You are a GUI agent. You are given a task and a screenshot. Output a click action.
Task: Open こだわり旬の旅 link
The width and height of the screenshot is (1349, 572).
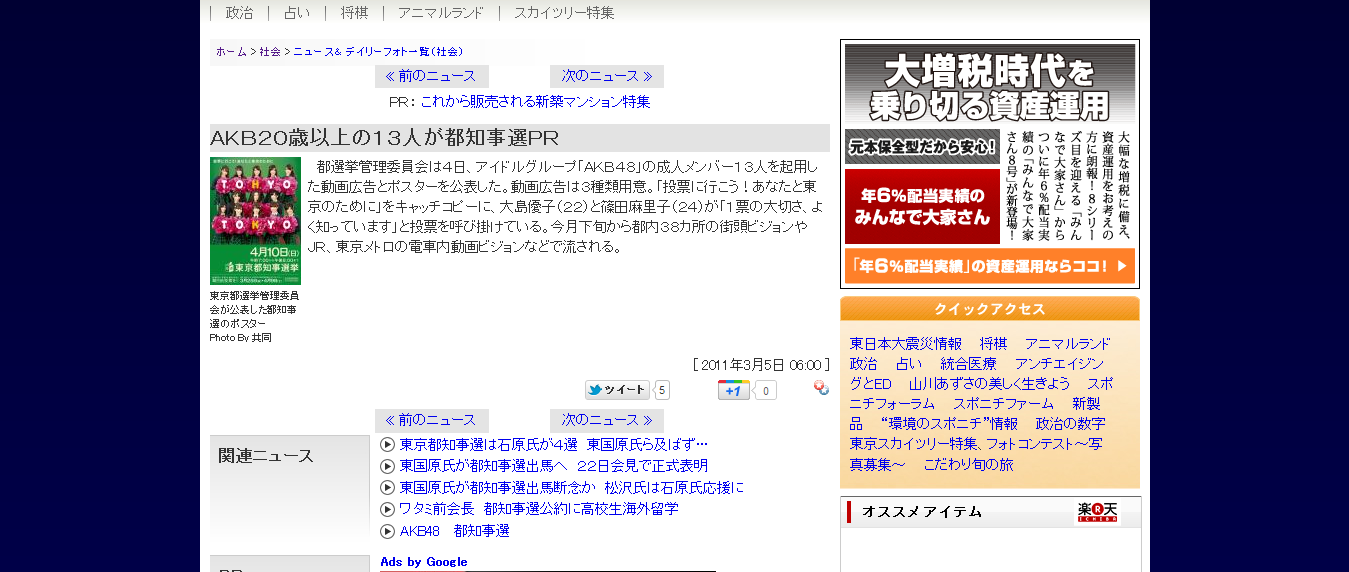point(968,465)
